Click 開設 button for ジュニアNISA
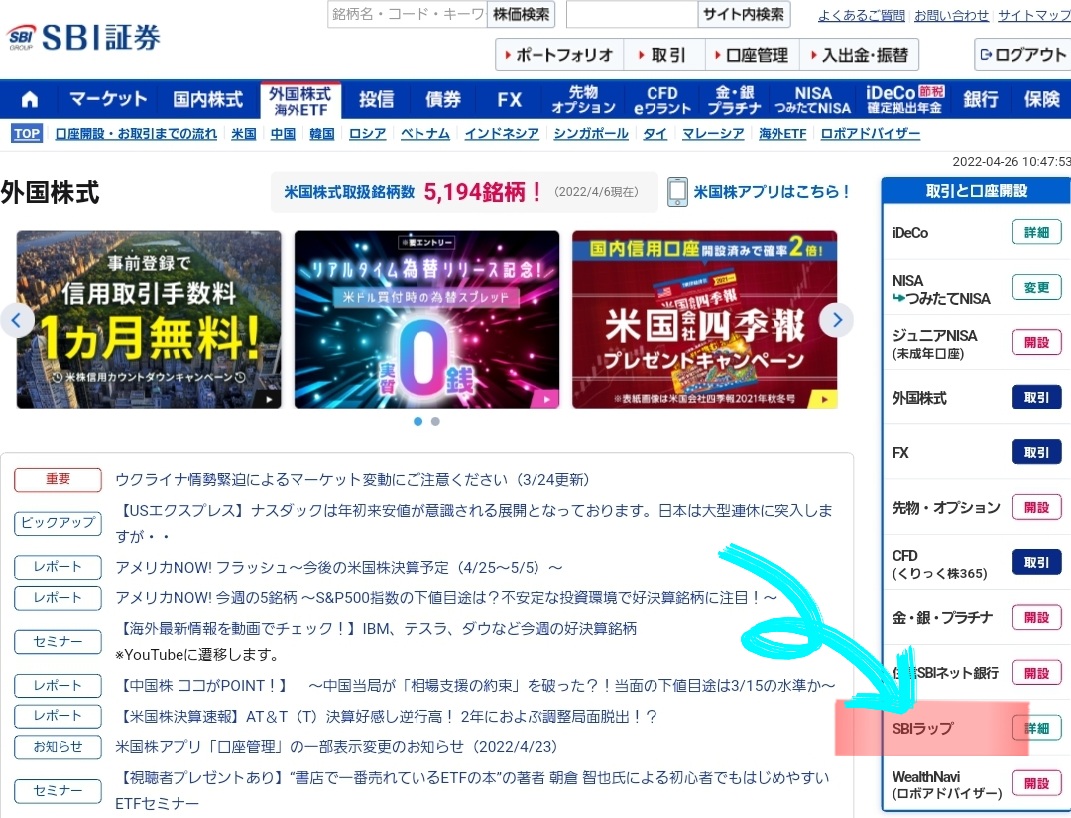This screenshot has width=1071, height=818. point(1036,343)
